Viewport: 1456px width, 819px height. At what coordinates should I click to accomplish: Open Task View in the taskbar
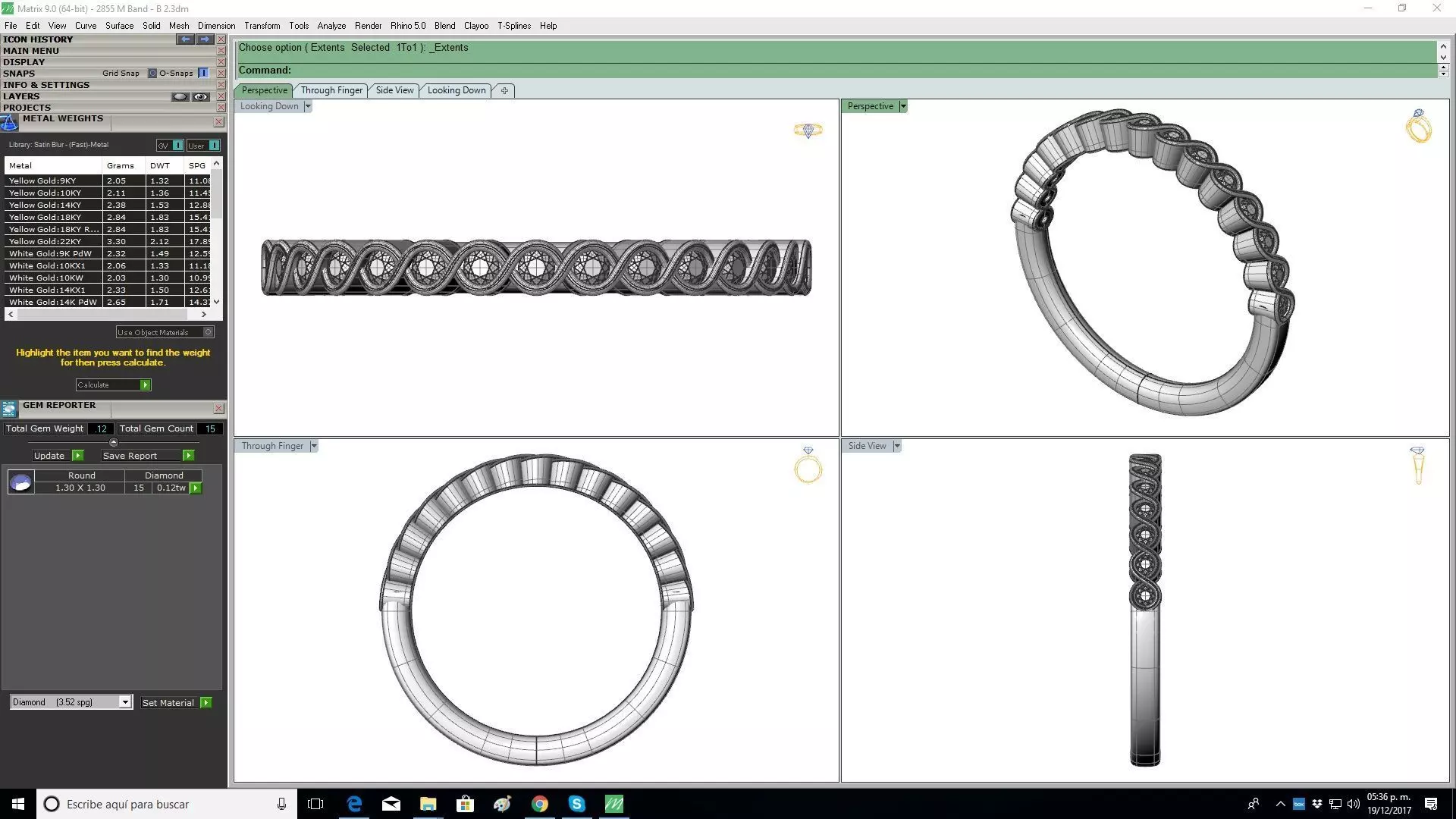[315, 804]
